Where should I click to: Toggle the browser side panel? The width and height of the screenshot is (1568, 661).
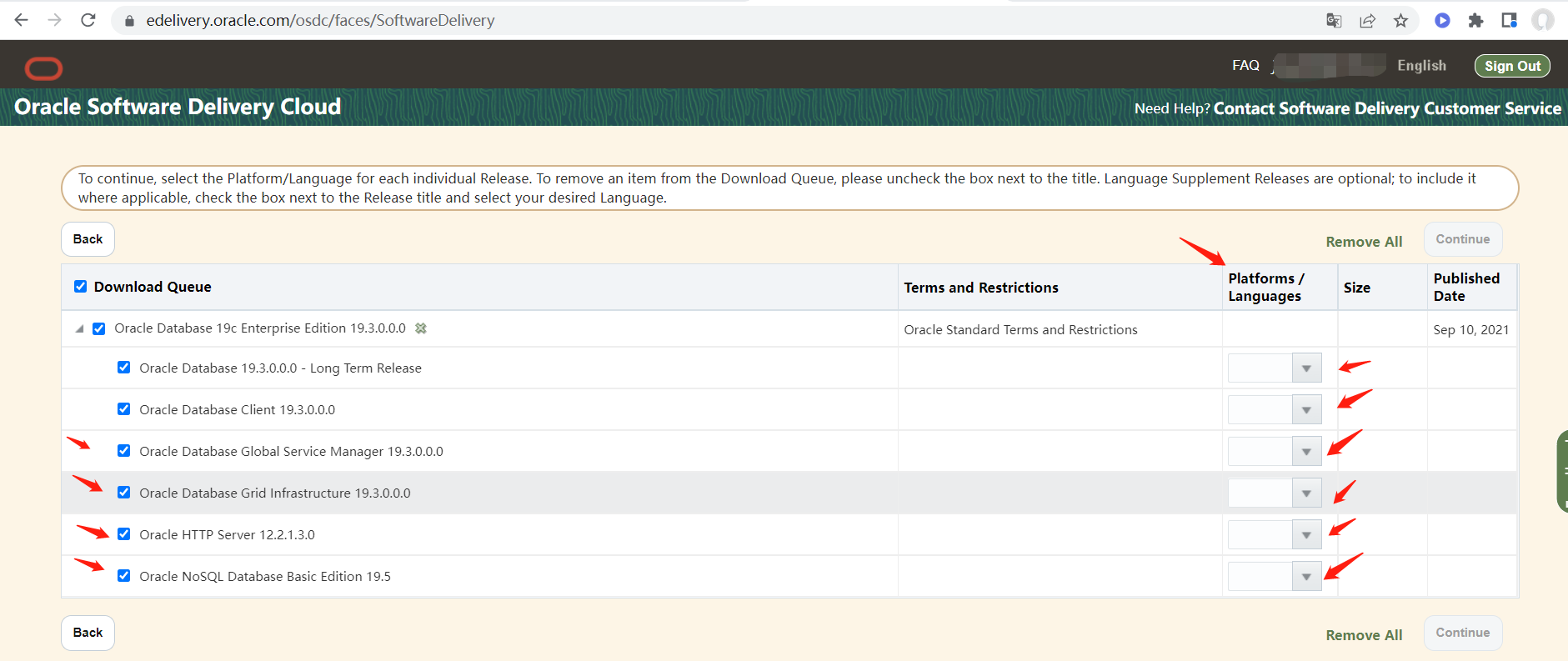pos(1509,21)
